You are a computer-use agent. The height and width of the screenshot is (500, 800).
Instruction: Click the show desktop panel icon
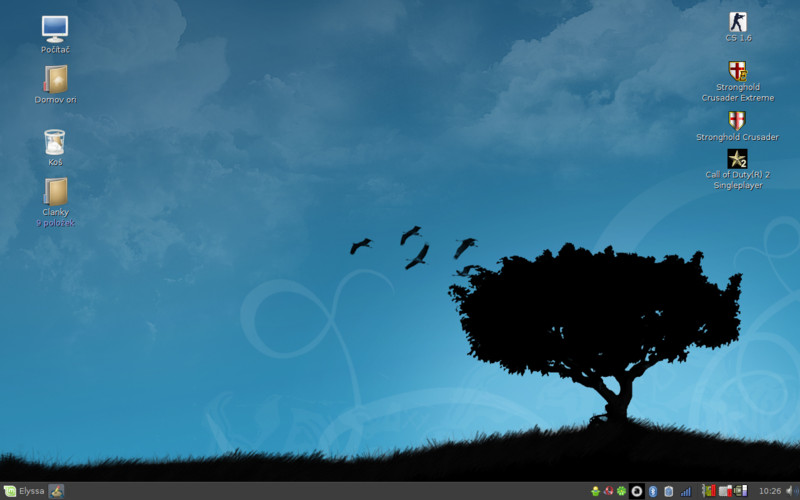(x=56, y=491)
